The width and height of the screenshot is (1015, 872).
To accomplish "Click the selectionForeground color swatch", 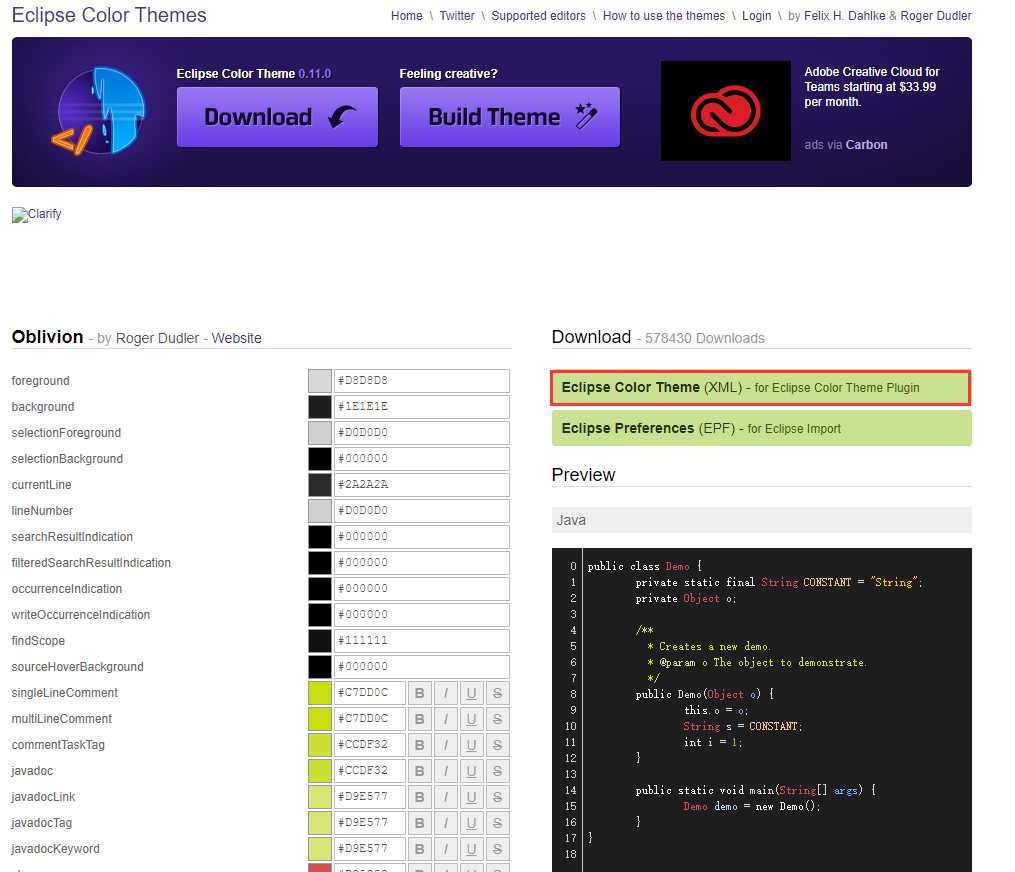I will click(320, 432).
